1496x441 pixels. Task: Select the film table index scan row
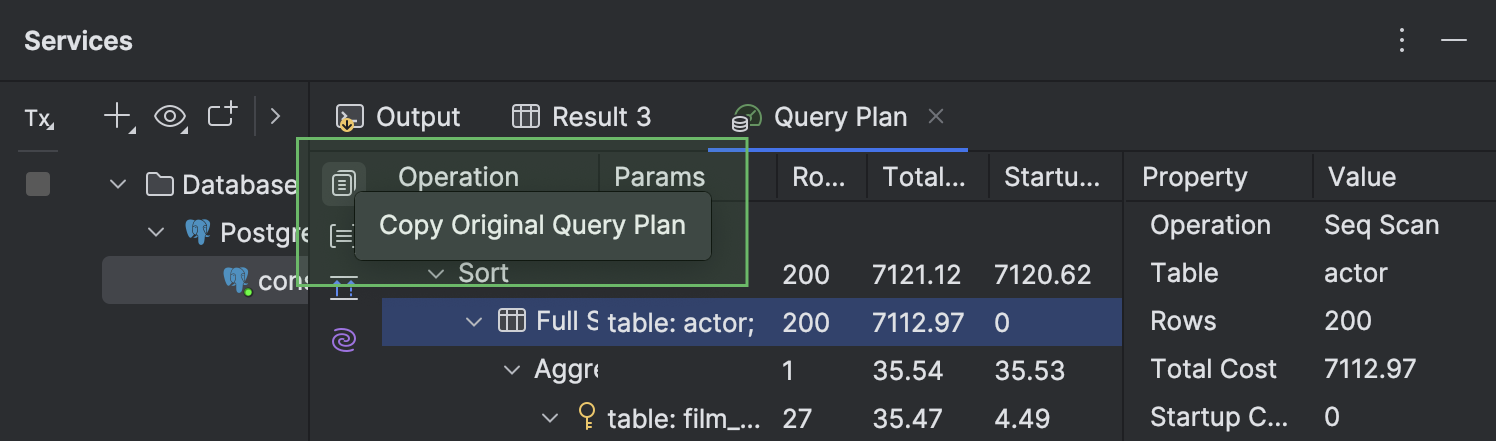point(680,418)
